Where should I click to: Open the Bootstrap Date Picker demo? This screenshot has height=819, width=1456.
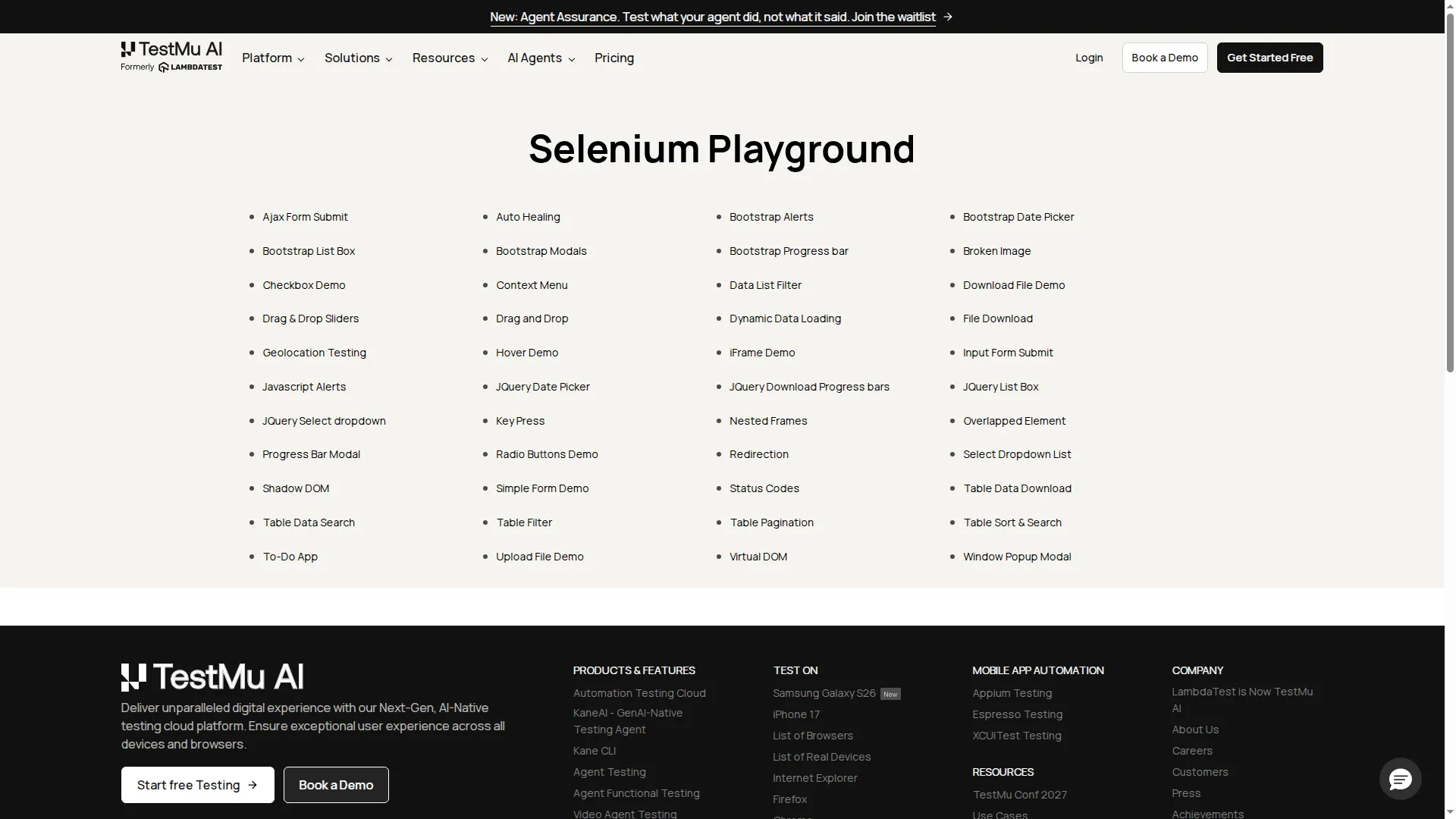[1018, 217]
